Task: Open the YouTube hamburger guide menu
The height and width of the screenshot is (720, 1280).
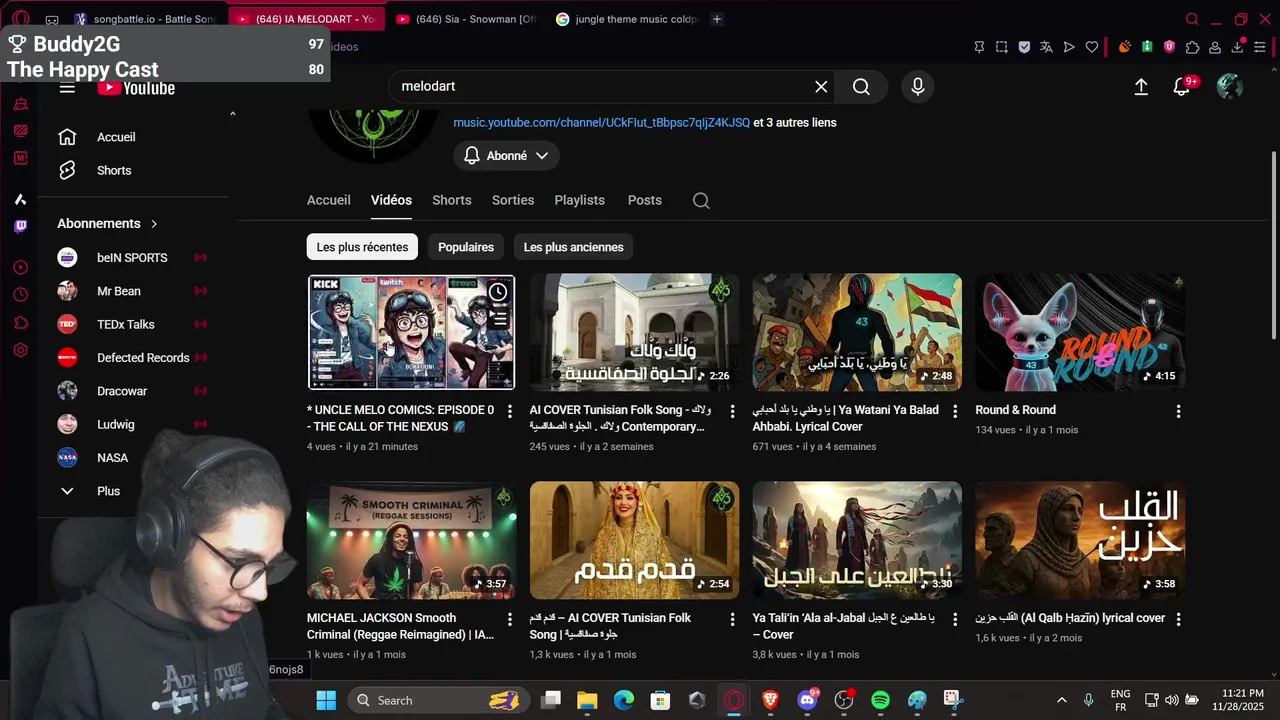Action: tap(67, 88)
